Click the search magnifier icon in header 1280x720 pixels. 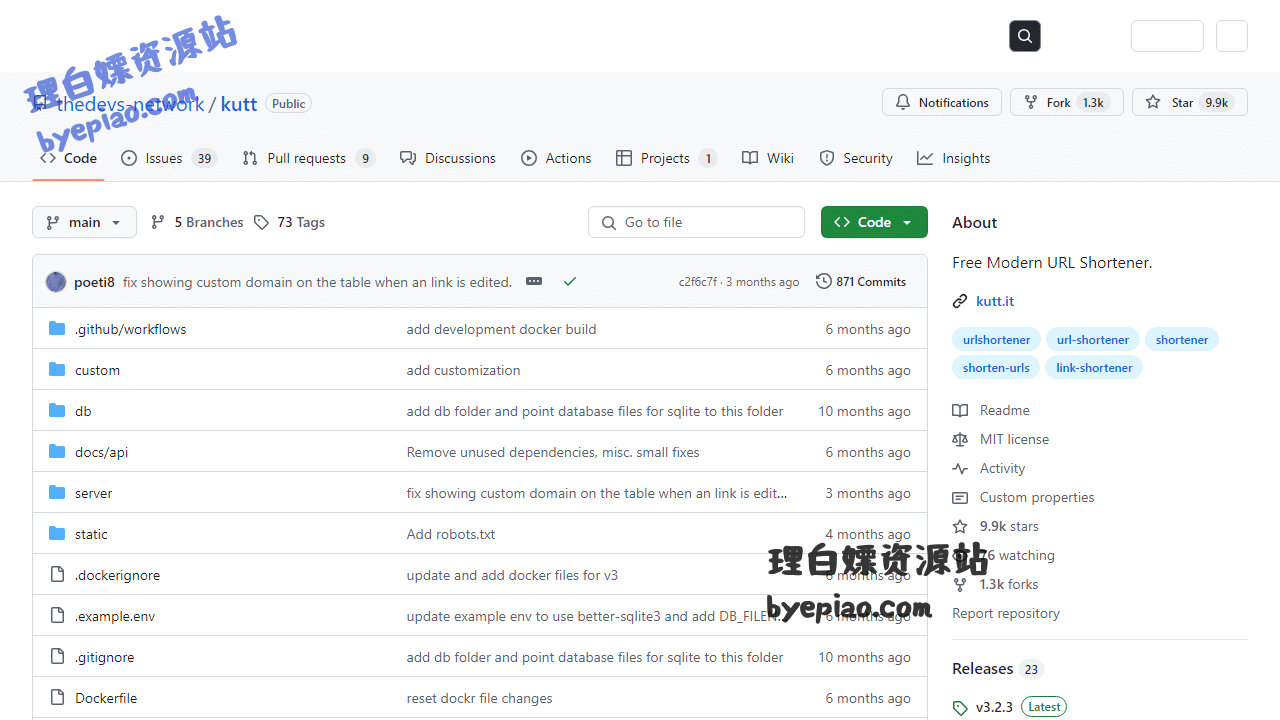click(x=1025, y=36)
